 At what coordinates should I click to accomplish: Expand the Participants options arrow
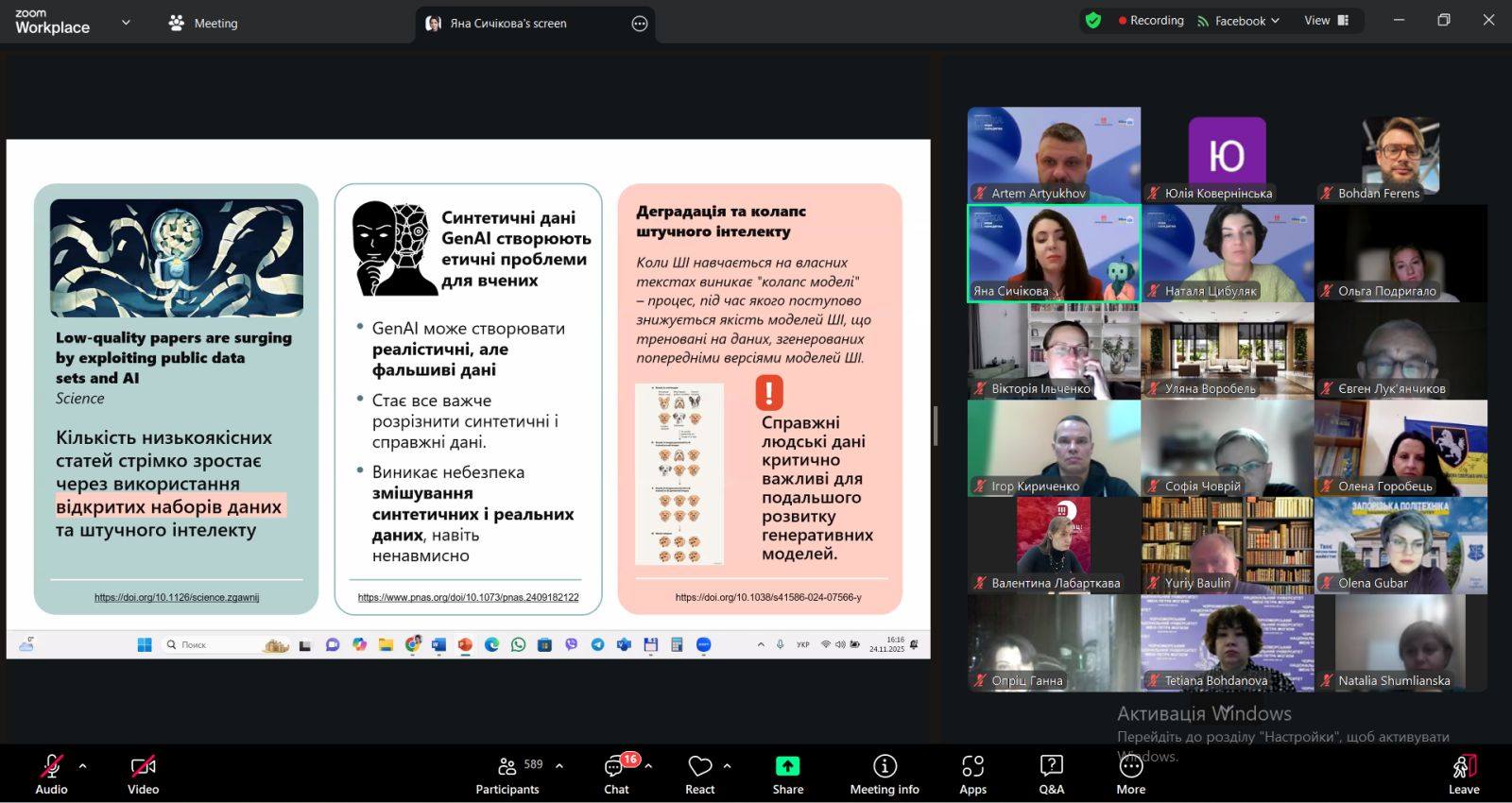point(559,766)
